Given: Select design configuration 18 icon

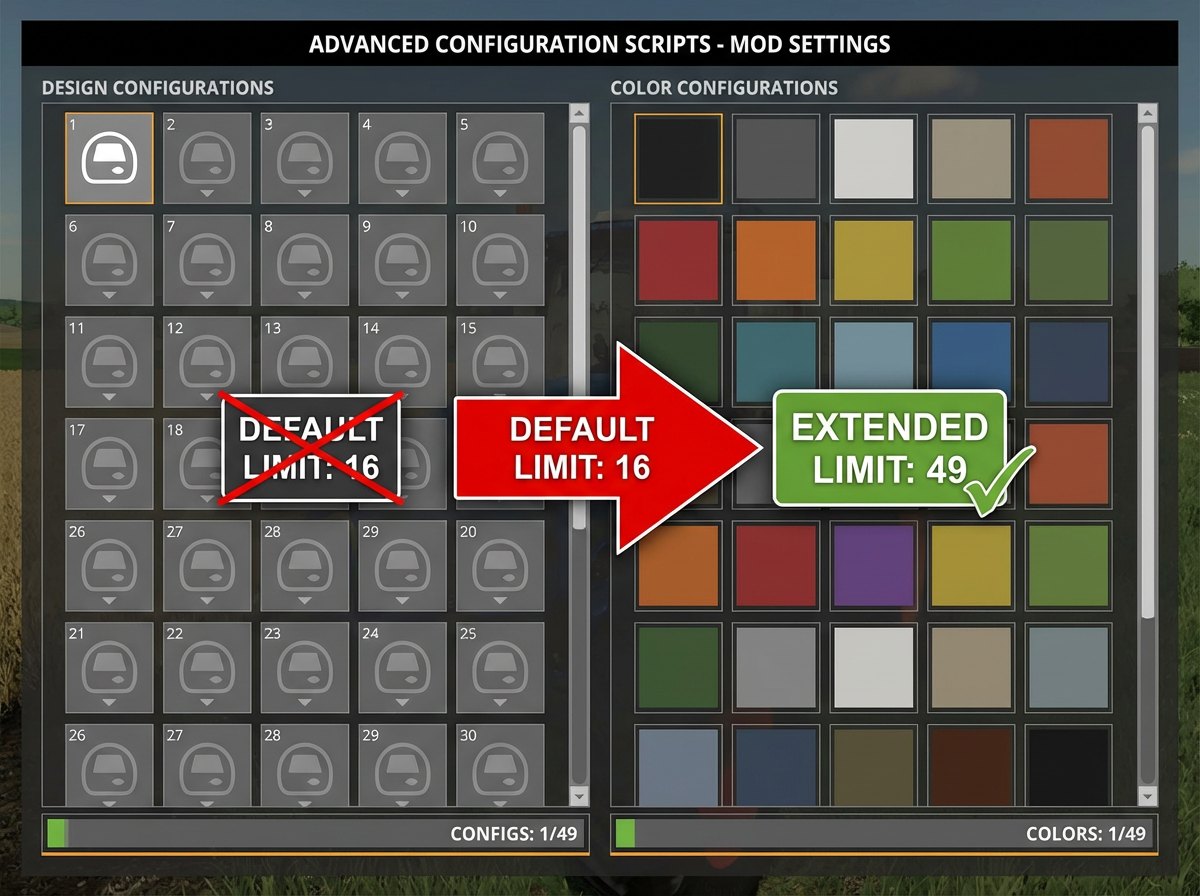Looking at the screenshot, I should pyautogui.click(x=192, y=464).
